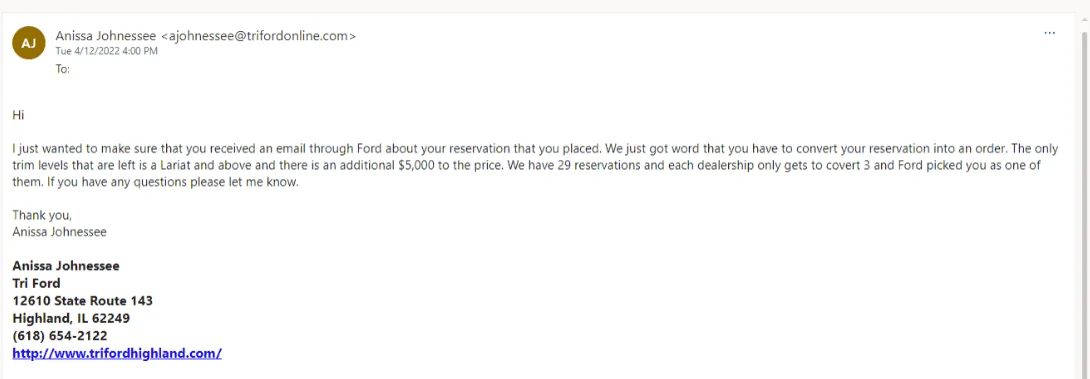Image resolution: width=1090 pixels, height=379 pixels.
Task: Click the To: recipient line
Action: (x=63, y=69)
